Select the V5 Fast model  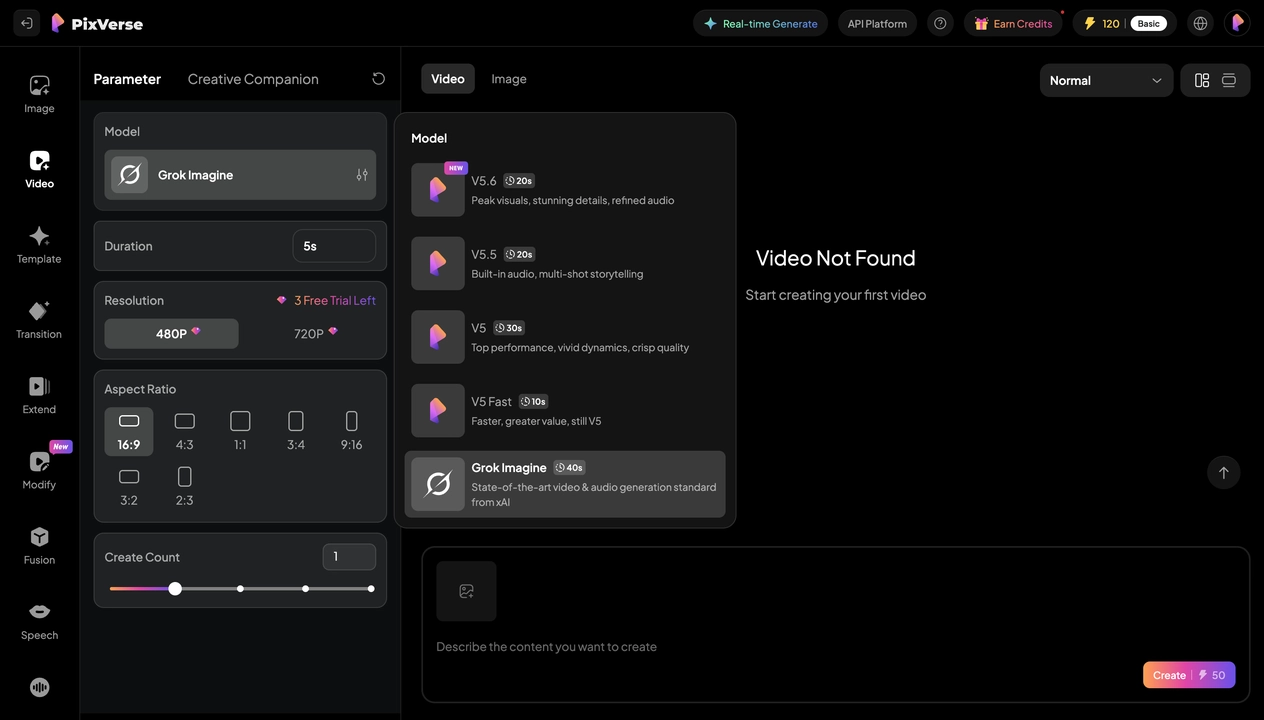click(x=565, y=410)
